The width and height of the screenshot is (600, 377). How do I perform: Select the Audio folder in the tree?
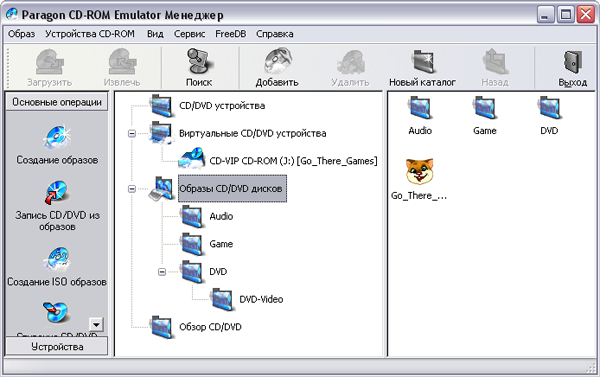[221, 216]
